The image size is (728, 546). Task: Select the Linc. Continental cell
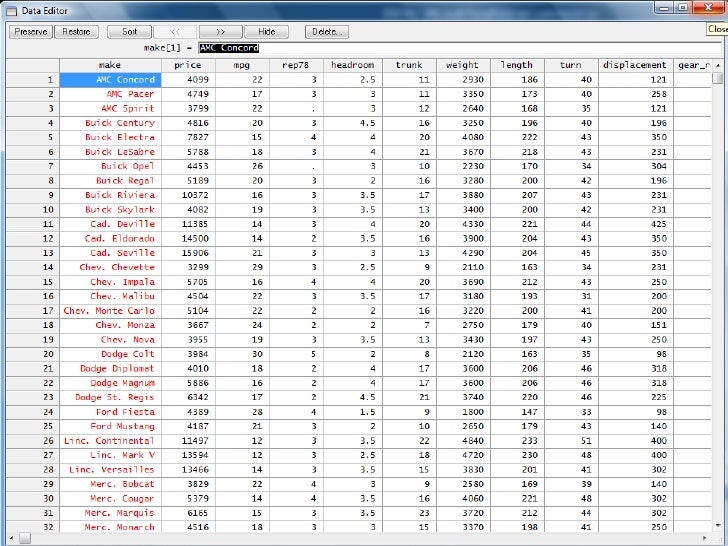click(x=110, y=441)
